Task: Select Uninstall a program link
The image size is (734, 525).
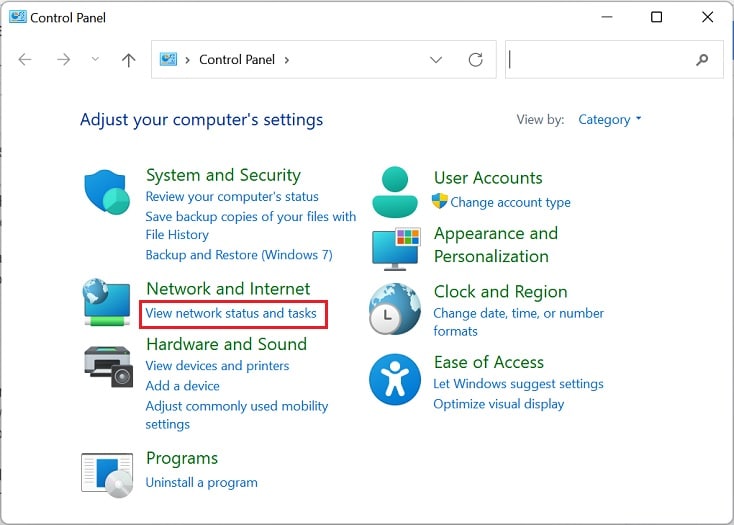Action: pyautogui.click(x=201, y=482)
